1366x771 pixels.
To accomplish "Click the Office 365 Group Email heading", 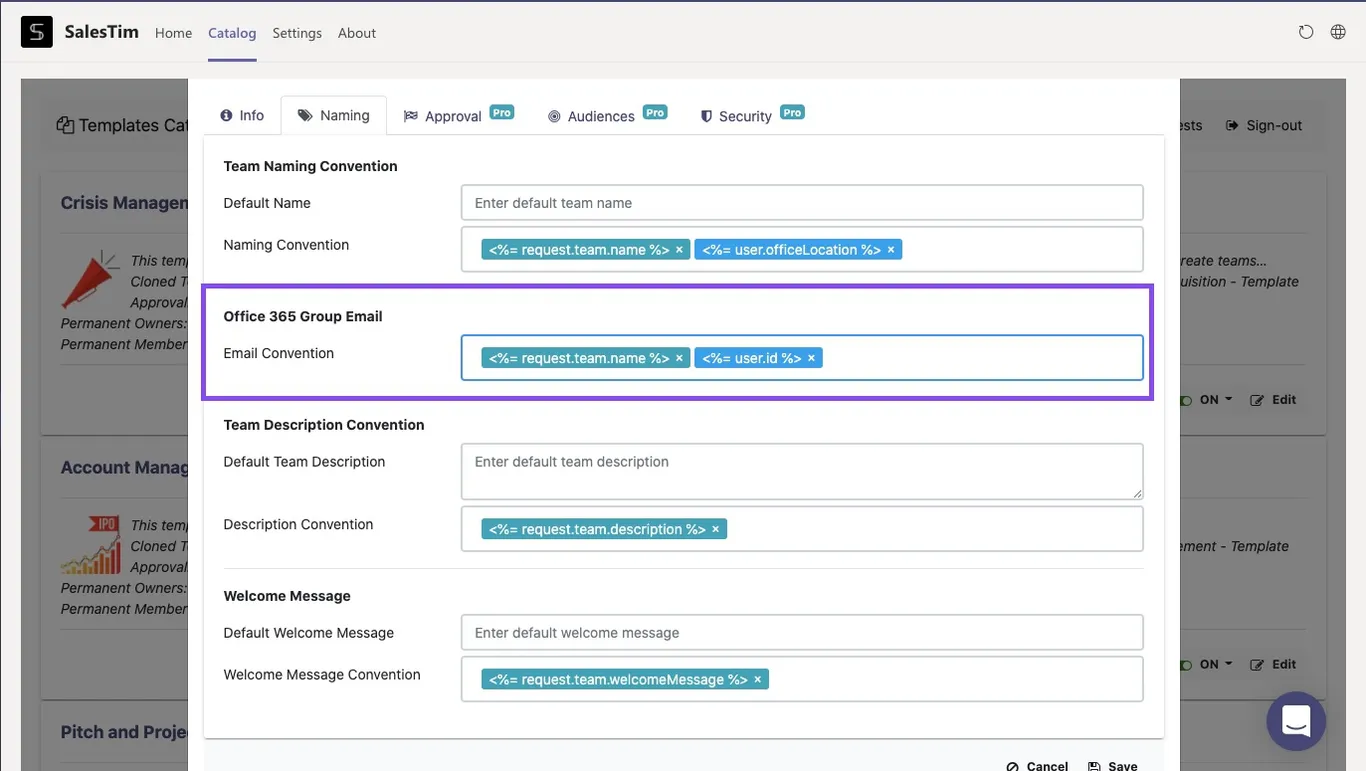I will 303,316.
